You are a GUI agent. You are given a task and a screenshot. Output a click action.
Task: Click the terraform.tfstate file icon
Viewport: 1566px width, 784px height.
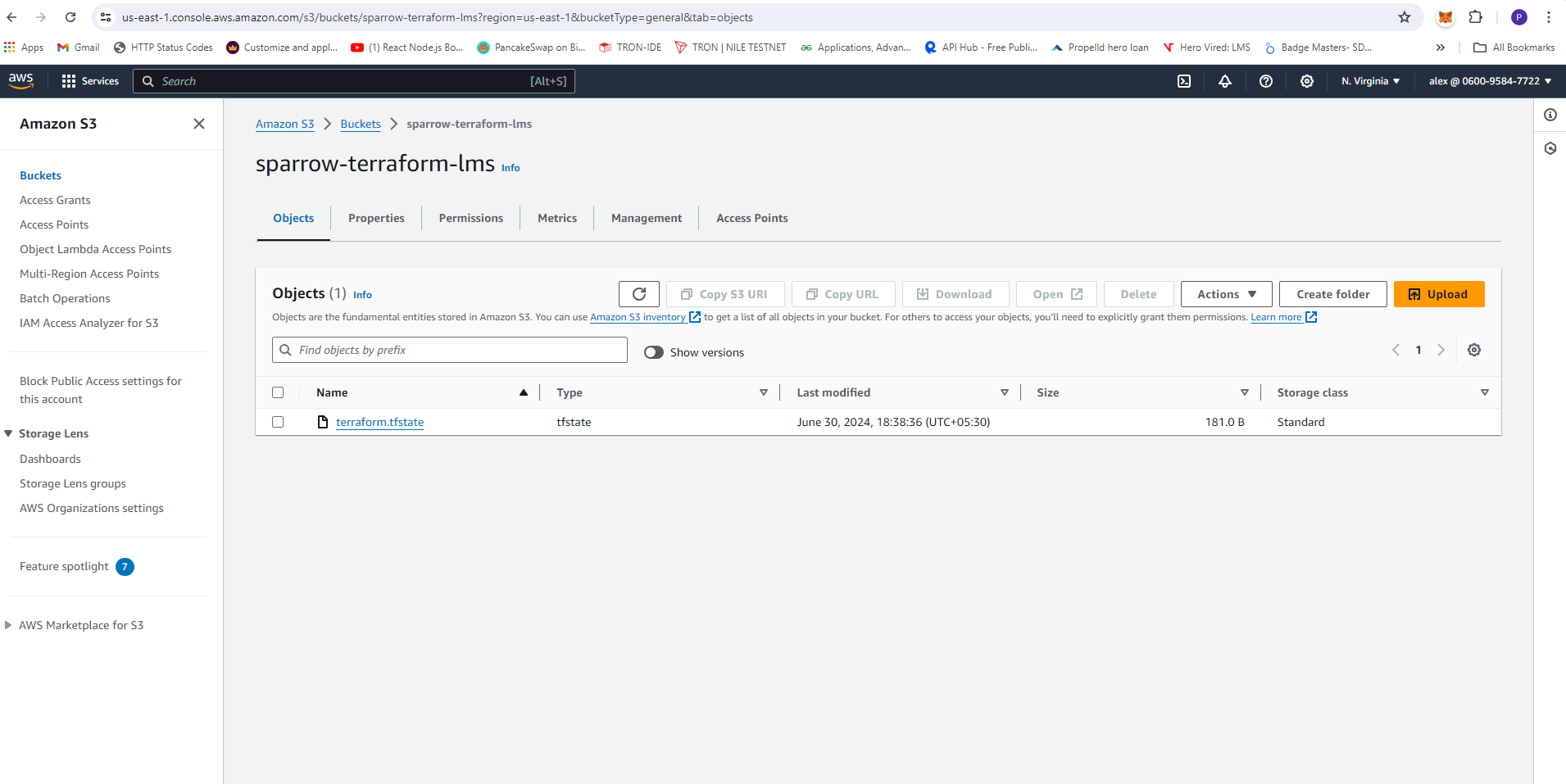click(323, 422)
